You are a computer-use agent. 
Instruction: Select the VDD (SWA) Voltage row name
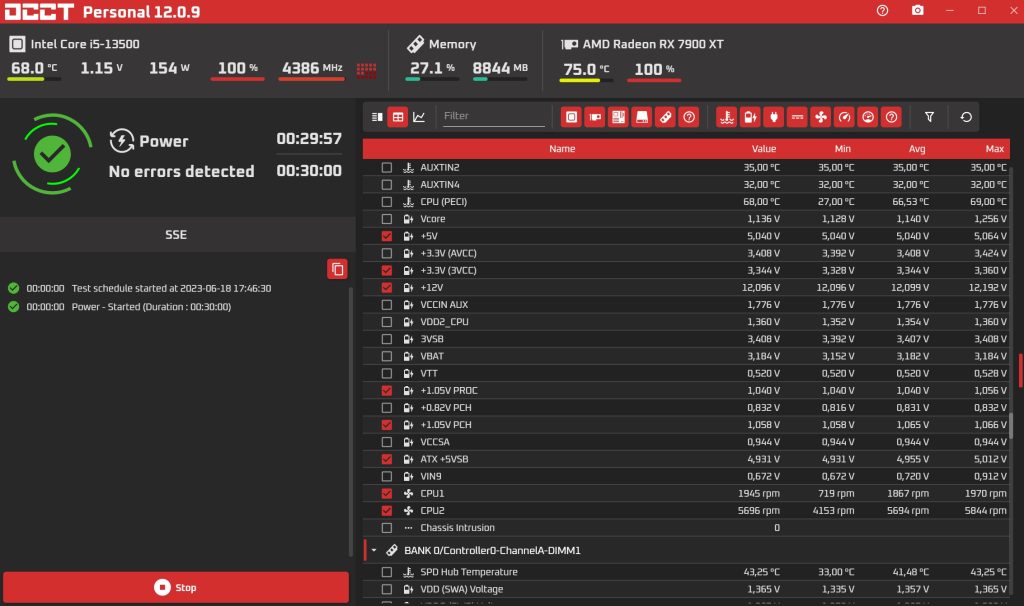pyautogui.click(x=462, y=589)
